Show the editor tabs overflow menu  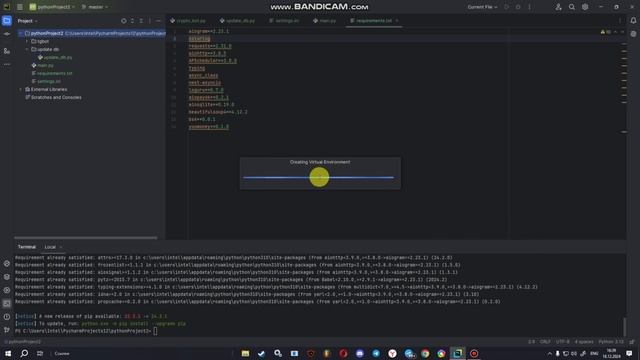click(620, 21)
